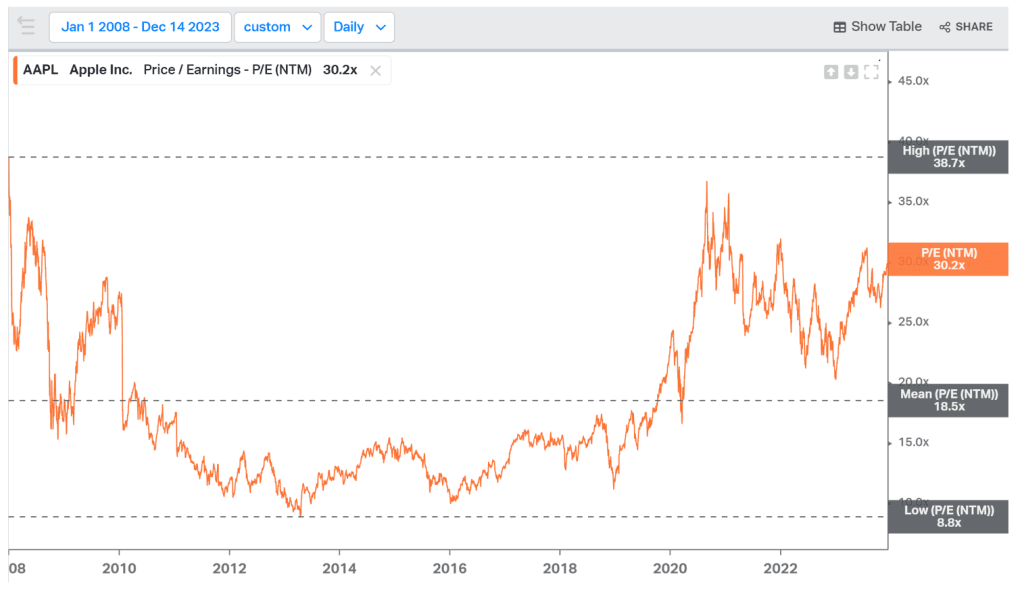This screenshot has width=1024, height=612.
Task: Click the collapse sidebar arrow icon
Action: (27, 26)
